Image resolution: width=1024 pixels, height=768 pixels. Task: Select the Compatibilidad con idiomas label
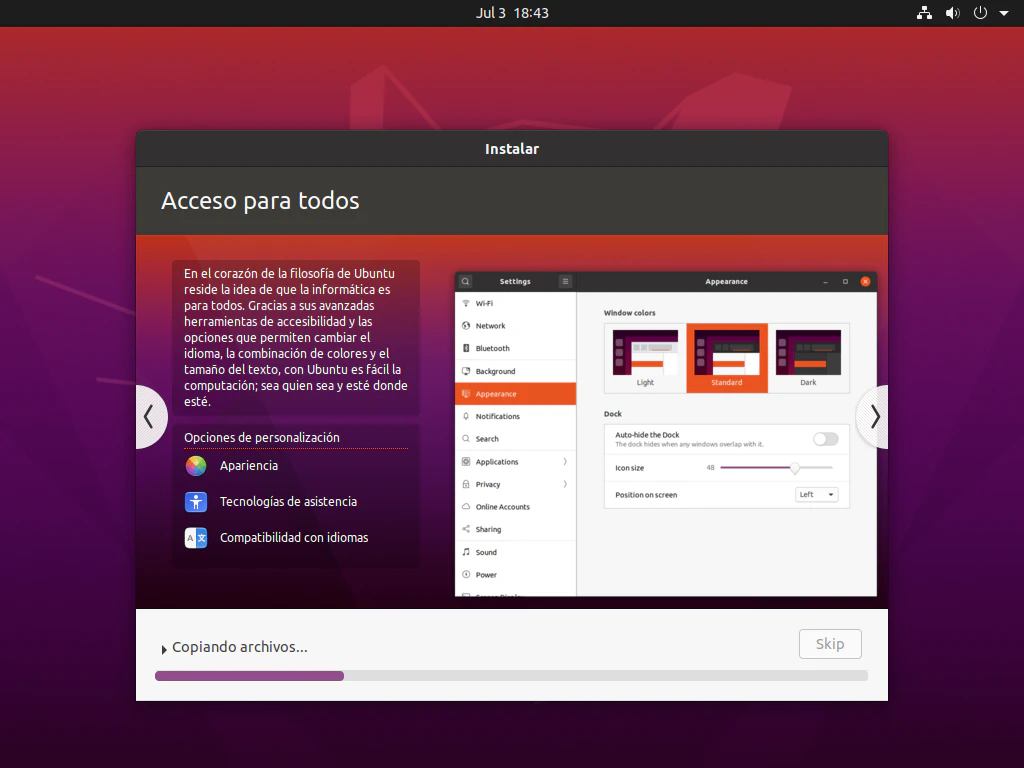(294, 537)
